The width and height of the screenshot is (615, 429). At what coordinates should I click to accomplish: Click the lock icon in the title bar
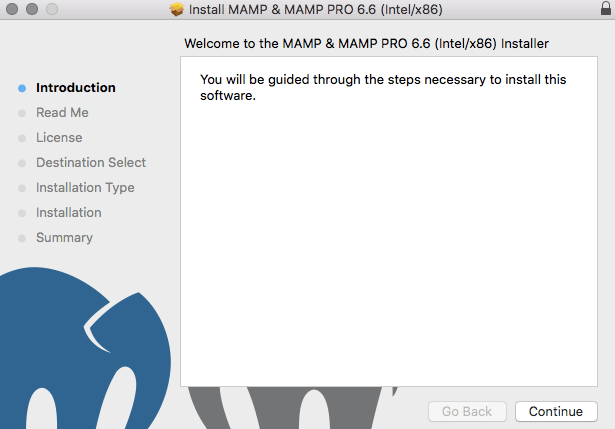605,9
